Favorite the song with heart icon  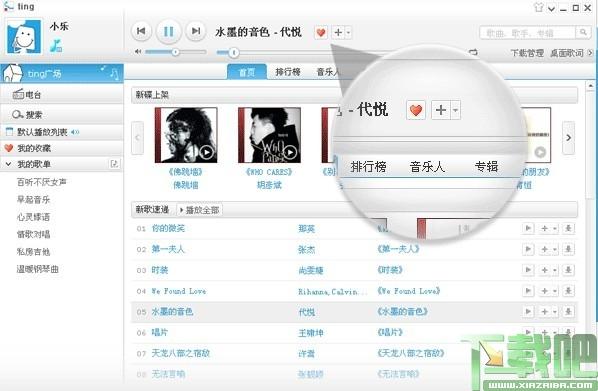(x=321, y=33)
